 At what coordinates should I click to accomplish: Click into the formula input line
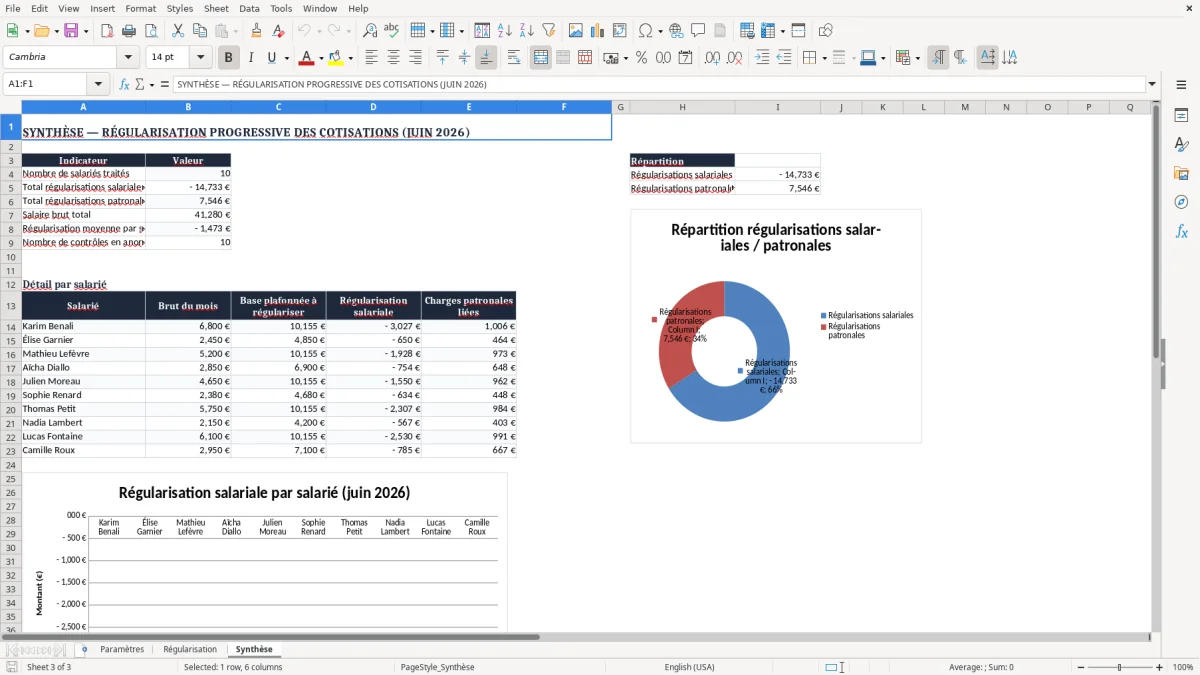(658, 84)
